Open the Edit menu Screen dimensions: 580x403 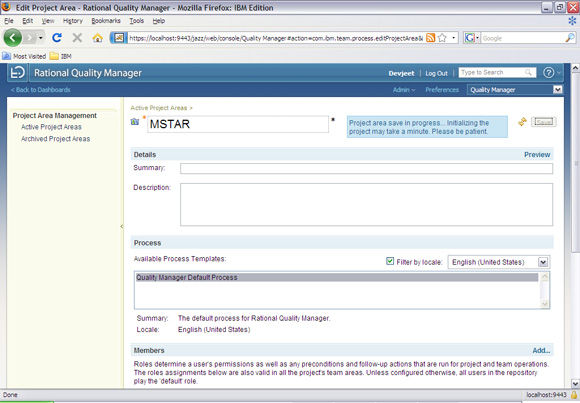[x=27, y=21]
